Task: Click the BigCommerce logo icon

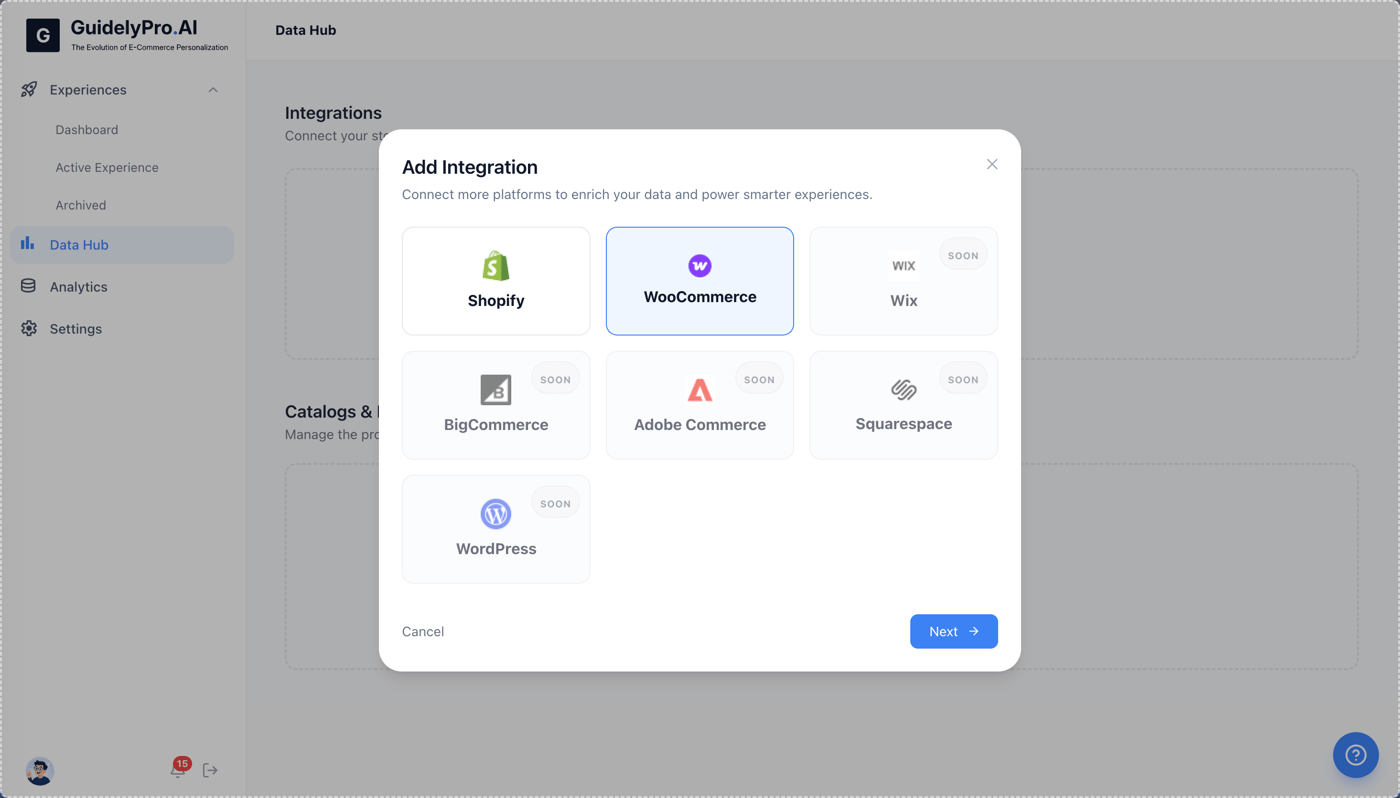Action: 496,390
